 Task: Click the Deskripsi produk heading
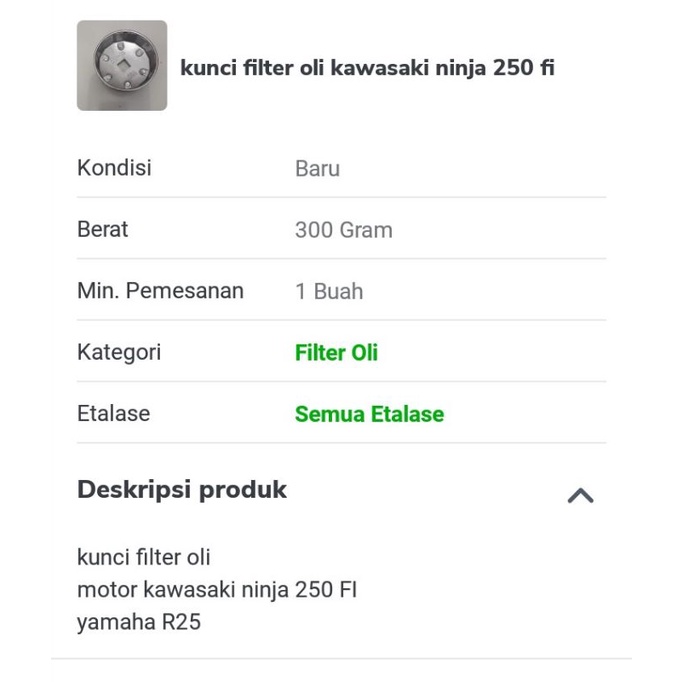(x=182, y=490)
